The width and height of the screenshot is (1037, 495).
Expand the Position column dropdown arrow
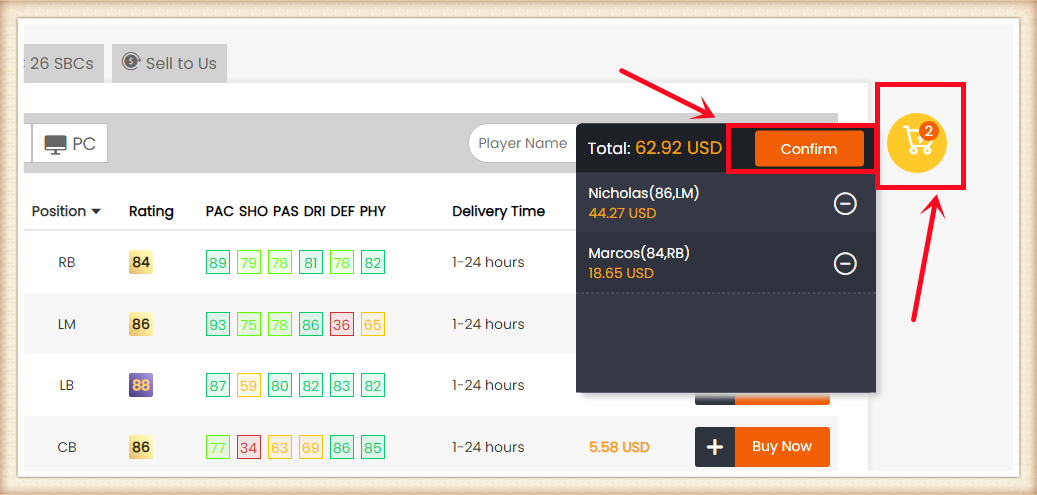click(96, 211)
